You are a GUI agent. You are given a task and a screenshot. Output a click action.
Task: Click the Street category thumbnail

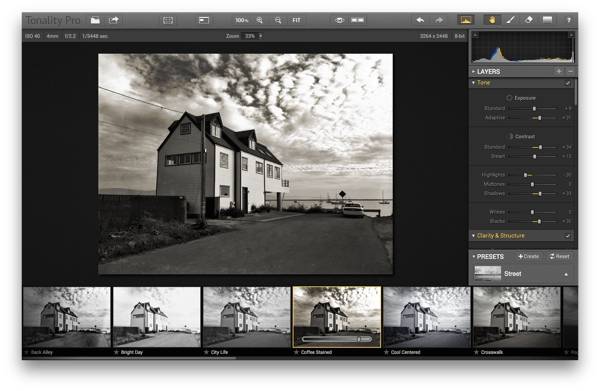488,274
